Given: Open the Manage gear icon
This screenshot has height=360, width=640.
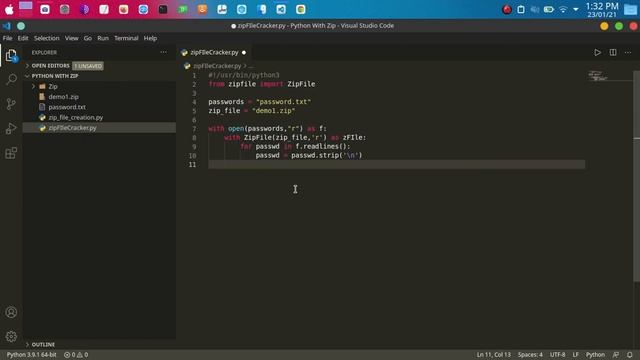Looking at the screenshot, I should [x=11, y=336].
